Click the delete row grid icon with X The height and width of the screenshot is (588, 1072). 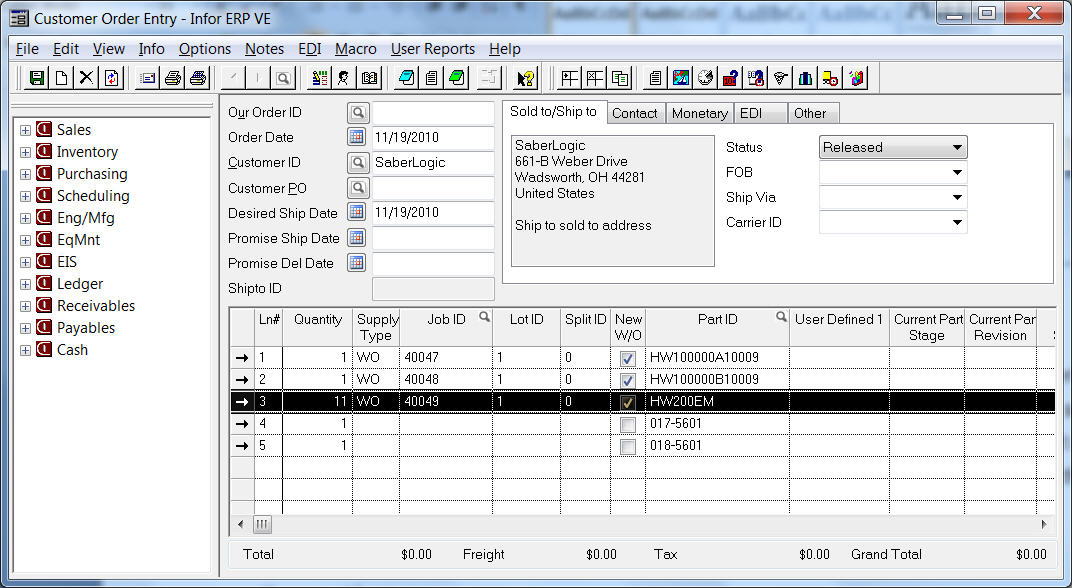point(595,78)
